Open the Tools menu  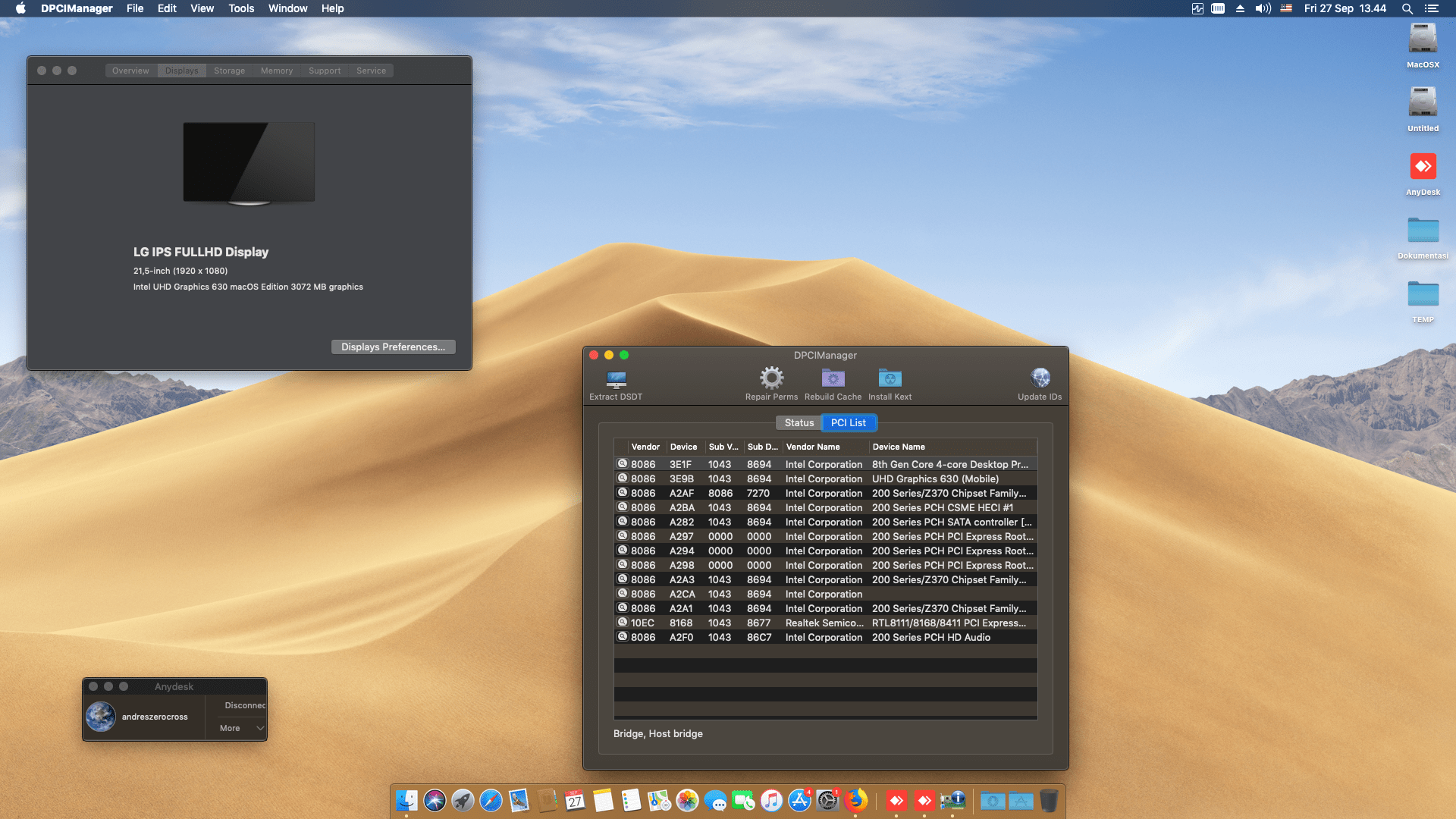[241, 8]
